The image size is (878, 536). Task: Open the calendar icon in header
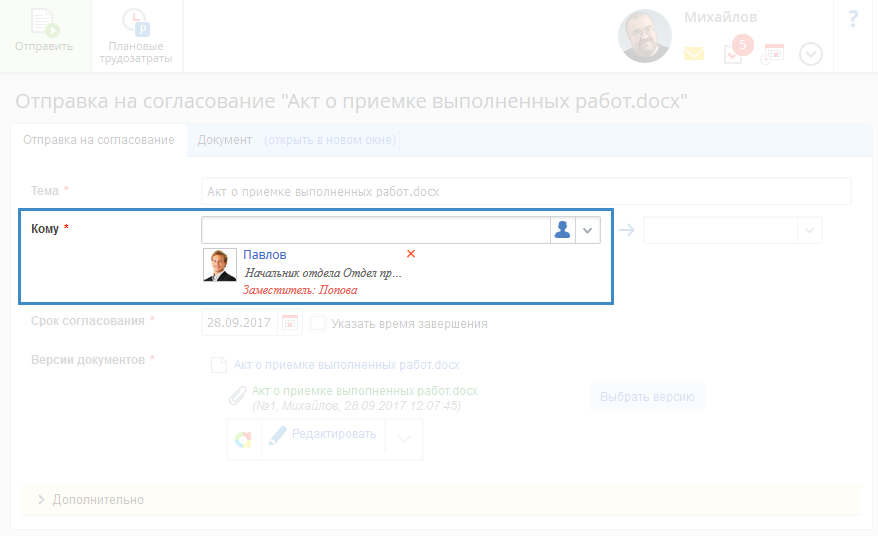(772, 54)
